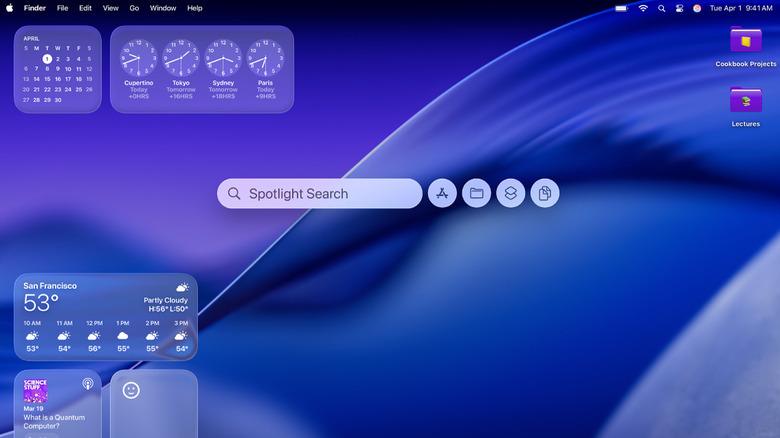
Task: Open Control Center from menu bar
Action: pyautogui.click(x=679, y=8)
